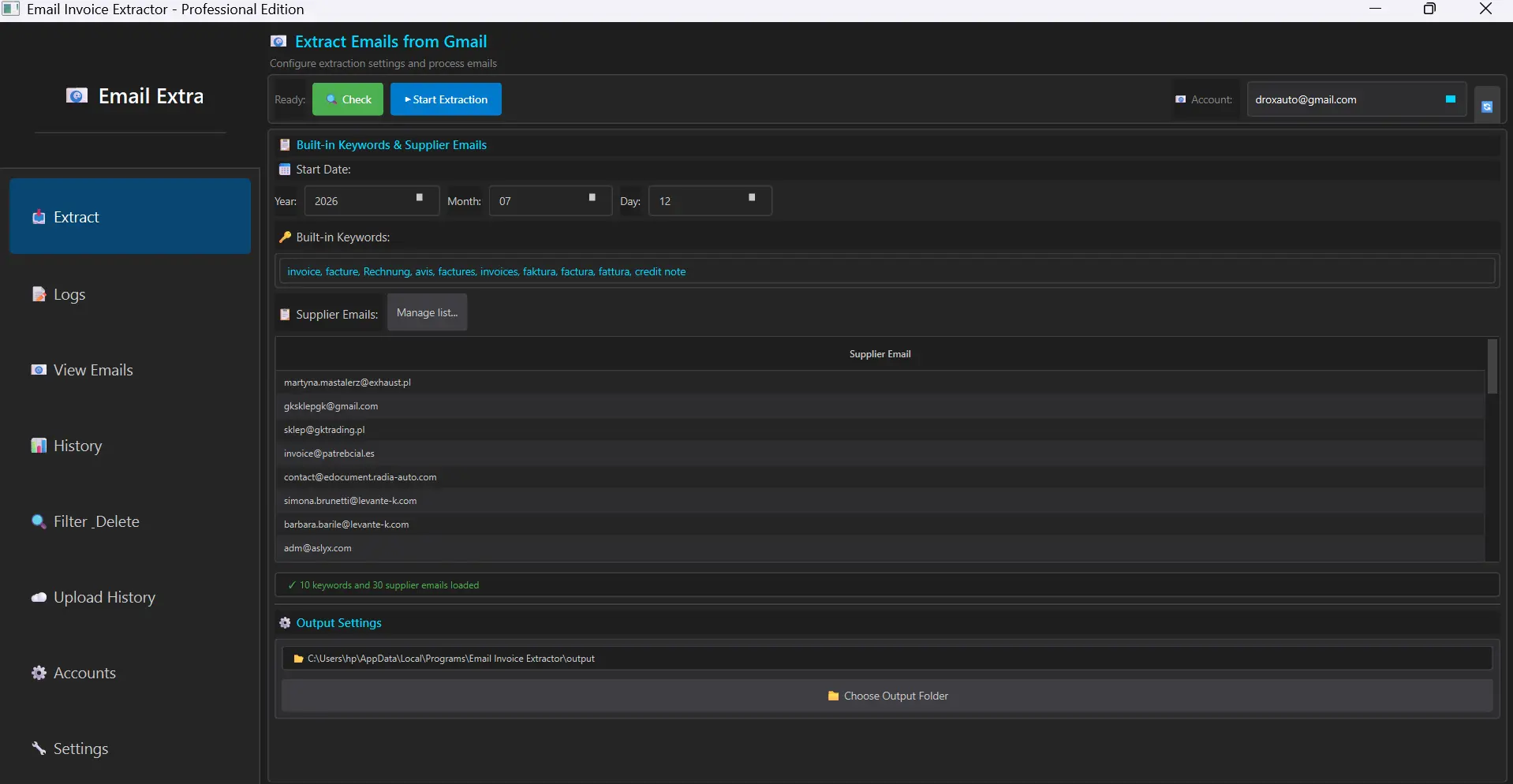Click the History sidebar chart icon

point(39,446)
